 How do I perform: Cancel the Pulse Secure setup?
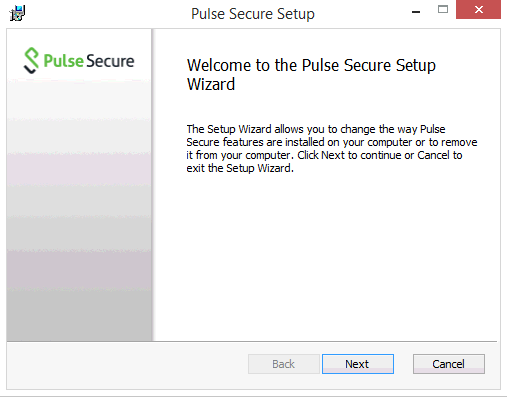(449, 364)
